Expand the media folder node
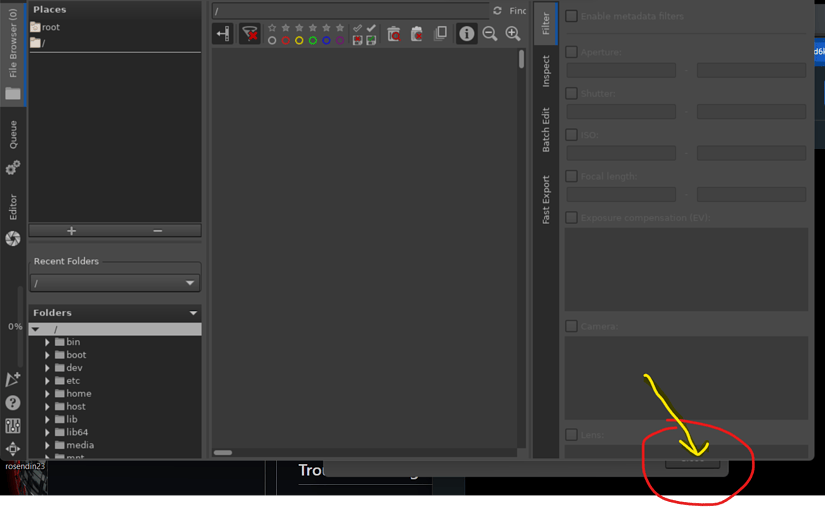Image resolution: width=825 pixels, height=507 pixels. [47, 445]
